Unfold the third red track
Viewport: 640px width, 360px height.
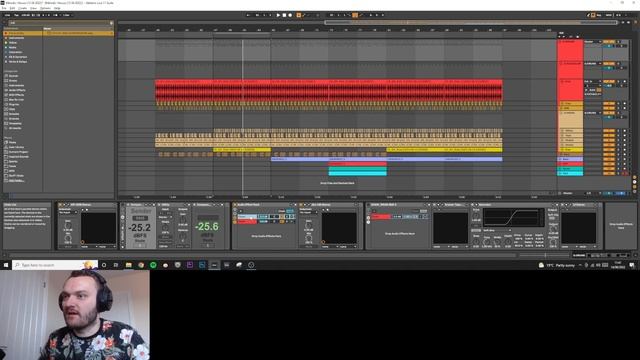click(562, 82)
